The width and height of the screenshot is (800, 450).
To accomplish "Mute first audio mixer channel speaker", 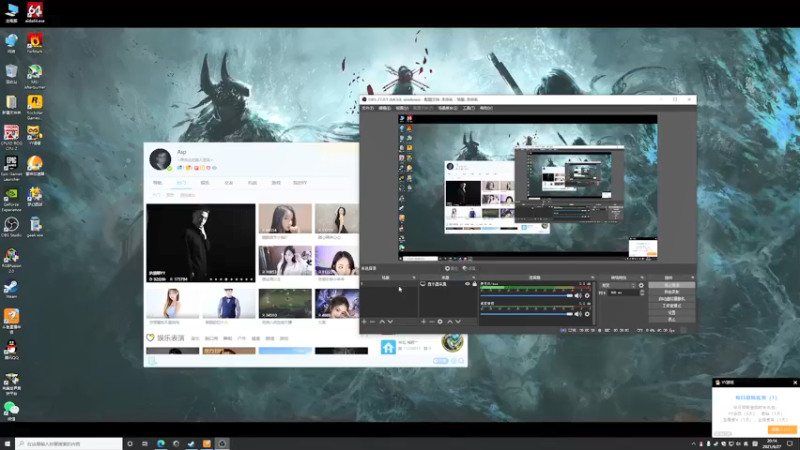I will click(578, 295).
